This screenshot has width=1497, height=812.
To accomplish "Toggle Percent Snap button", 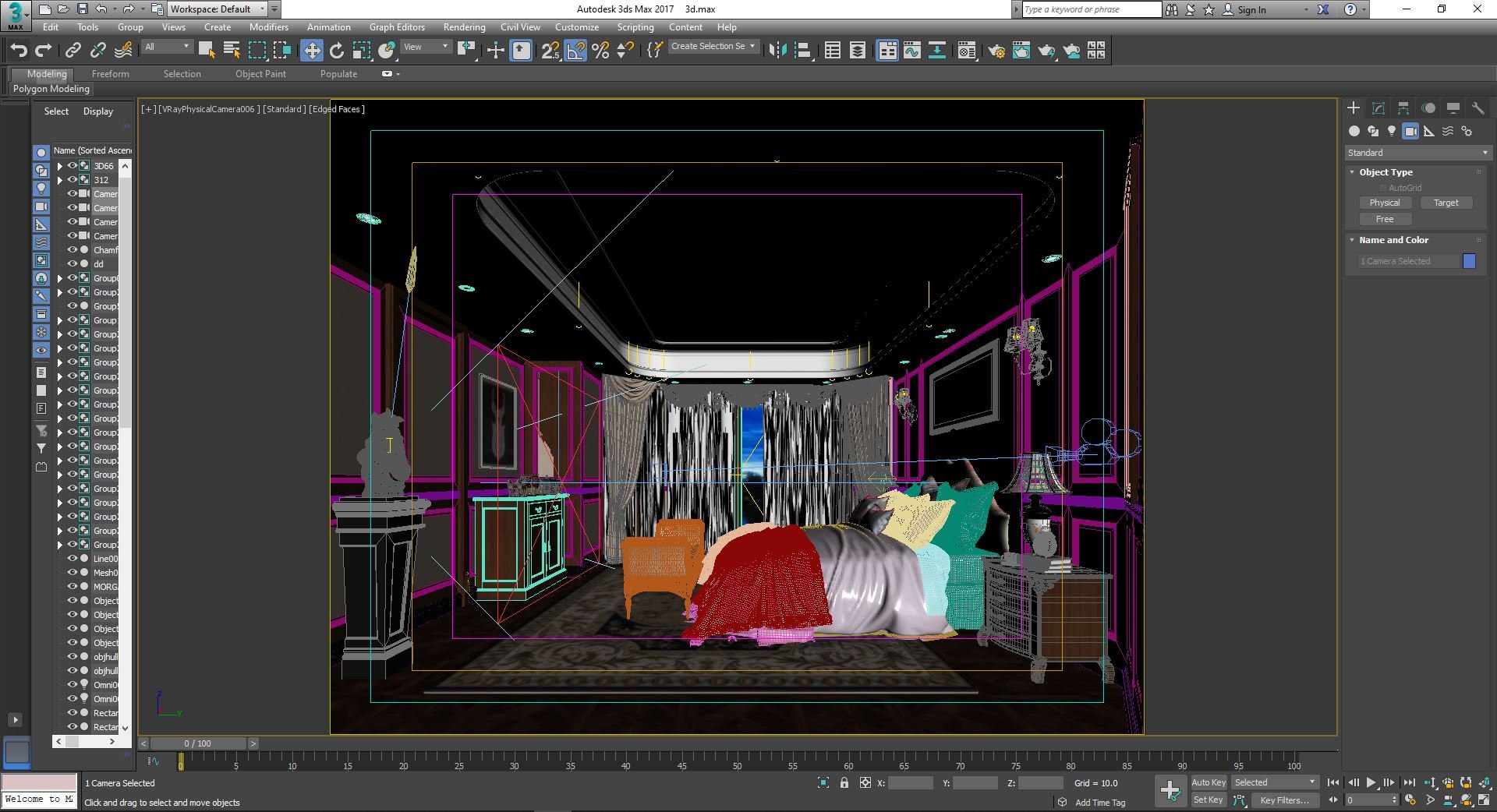I will point(600,51).
